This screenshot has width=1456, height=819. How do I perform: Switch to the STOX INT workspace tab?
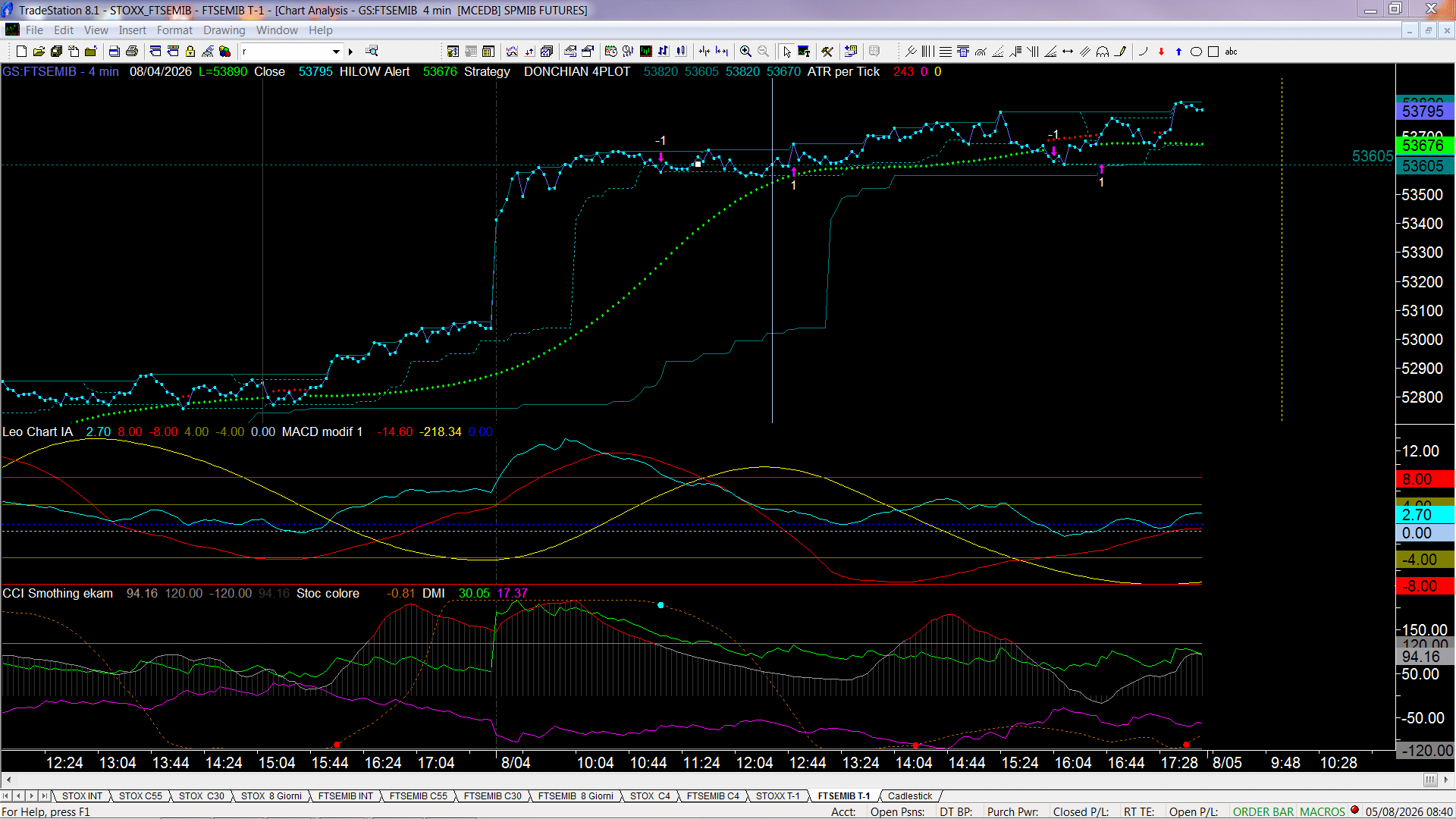coord(82,796)
